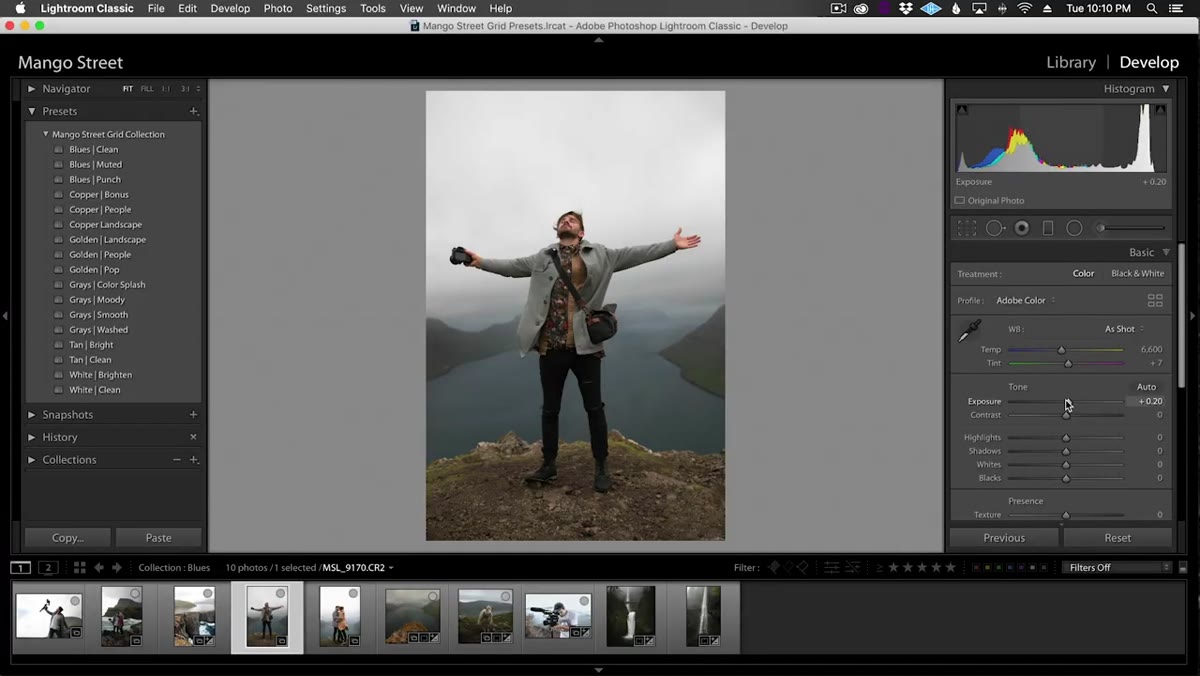Select the videographer with camera thumbnail

(558, 616)
